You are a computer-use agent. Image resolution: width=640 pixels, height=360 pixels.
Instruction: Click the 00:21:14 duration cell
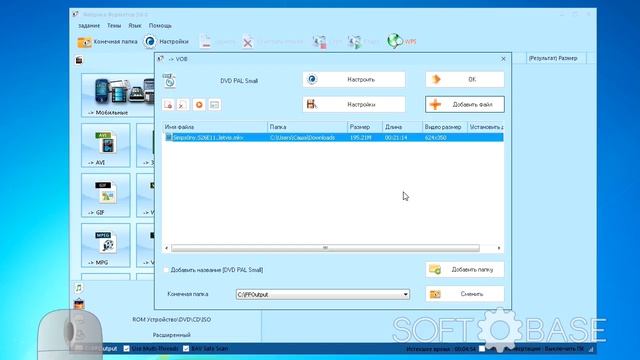click(396, 138)
